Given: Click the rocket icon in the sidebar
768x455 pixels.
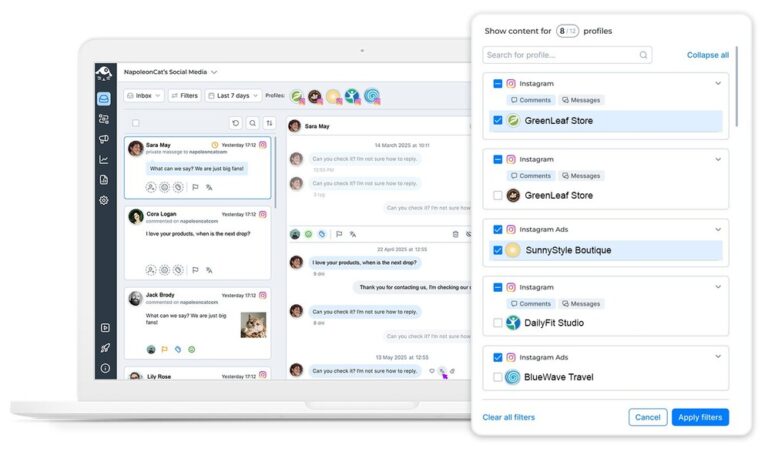Looking at the screenshot, I should tap(105, 348).
